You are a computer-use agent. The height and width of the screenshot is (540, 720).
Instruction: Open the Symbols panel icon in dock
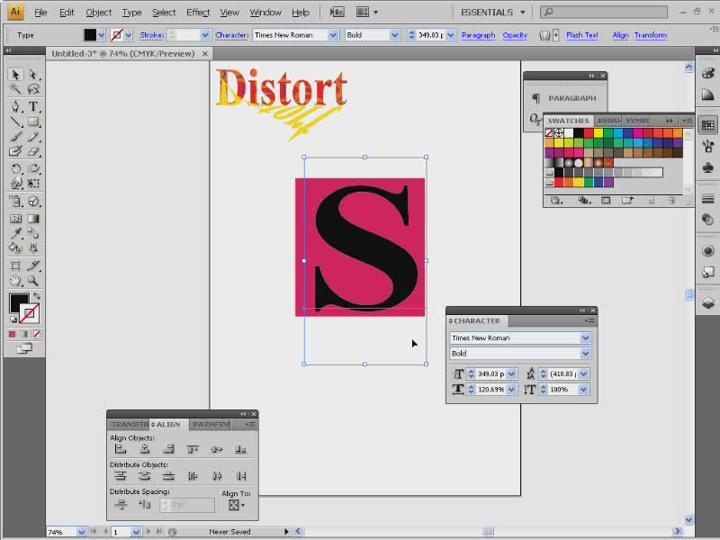708,168
